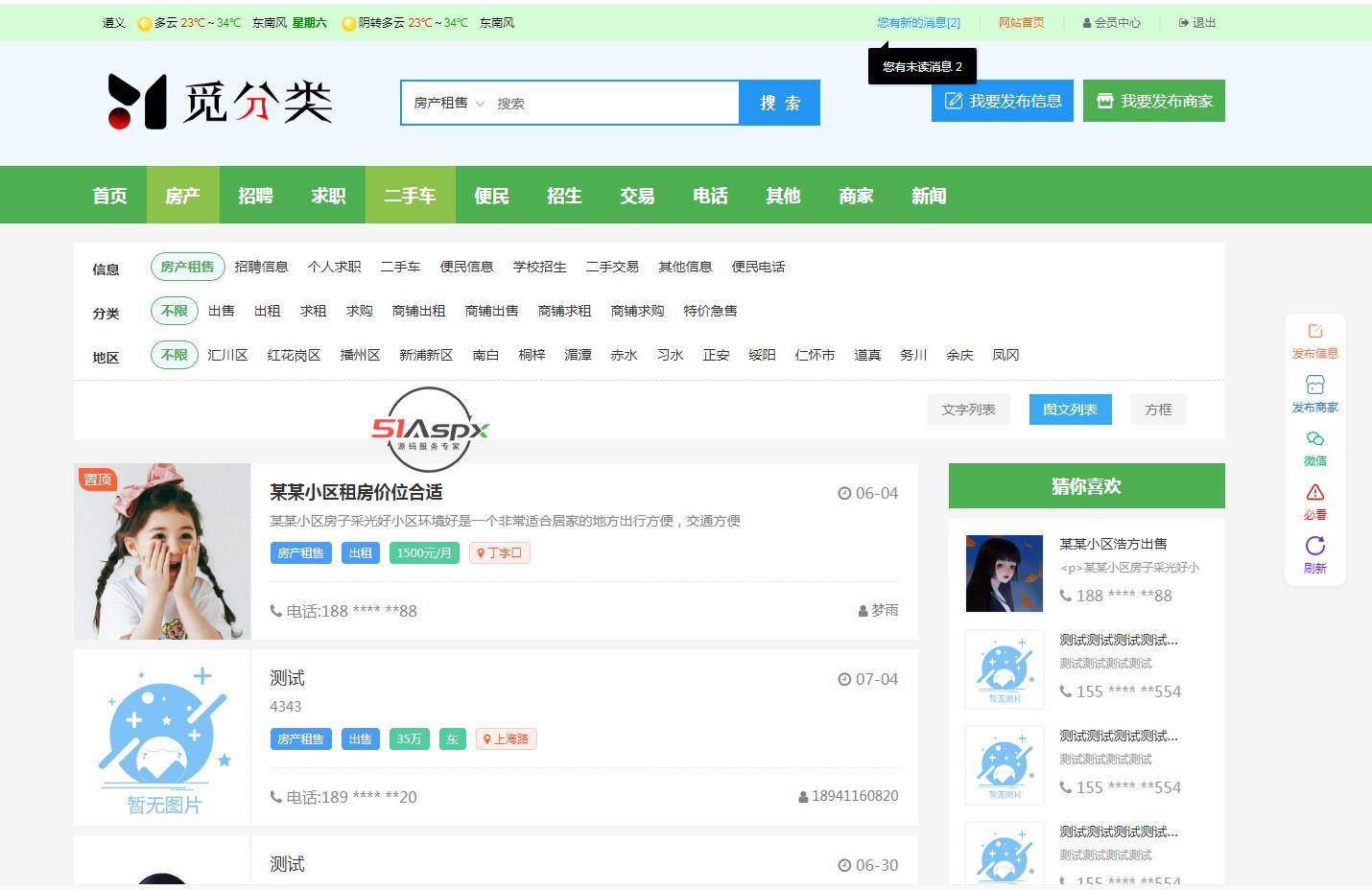Click 丁字口 location tag
This screenshot has width=1372, height=890.
click(x=500, y=553)
